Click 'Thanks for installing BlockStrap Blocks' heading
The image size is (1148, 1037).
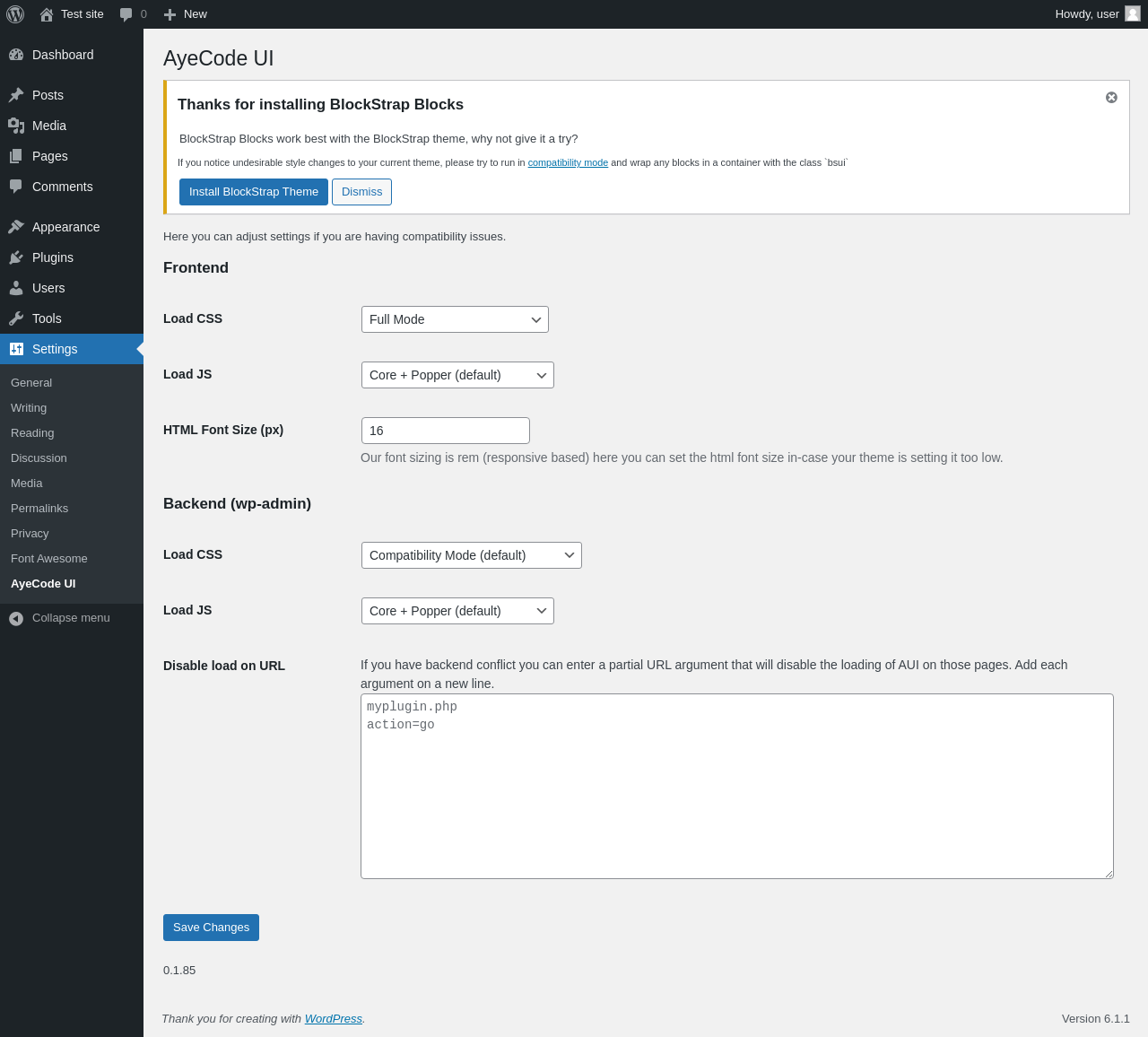[320, 105]
